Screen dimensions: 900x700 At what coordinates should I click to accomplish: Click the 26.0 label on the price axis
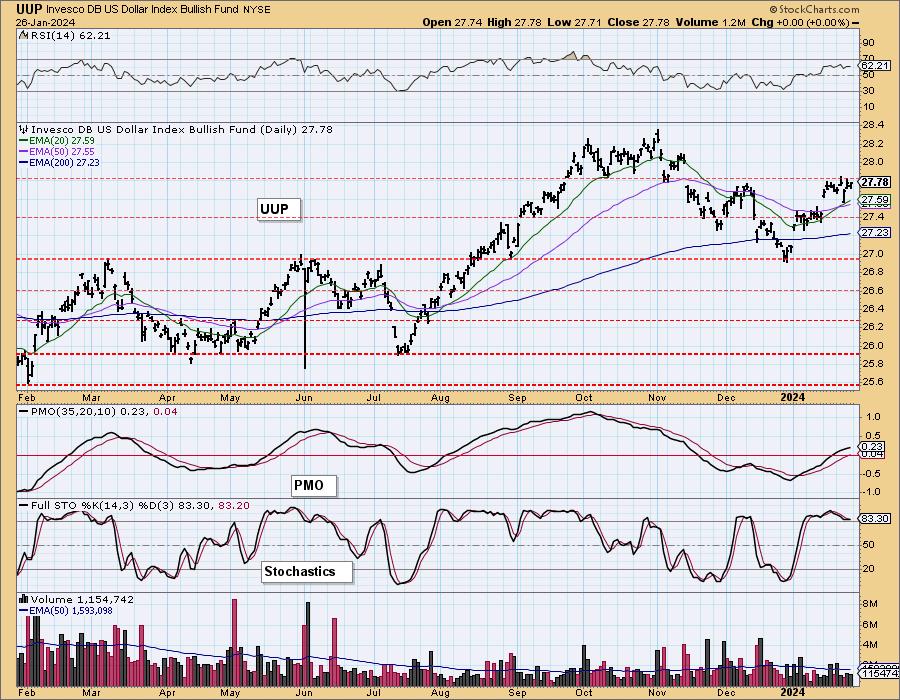click(872, 345)
